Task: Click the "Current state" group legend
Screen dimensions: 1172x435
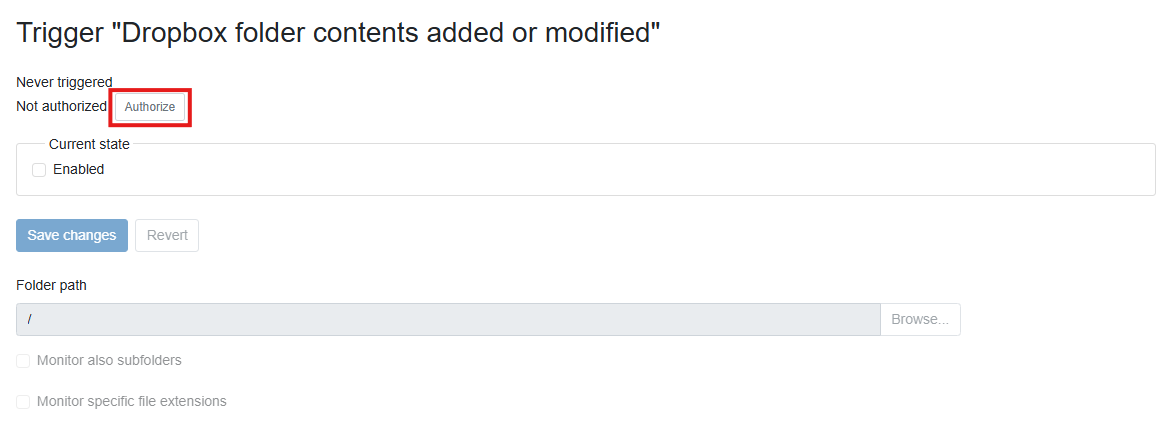Action: pyautogui.click(x=89, y=144)
